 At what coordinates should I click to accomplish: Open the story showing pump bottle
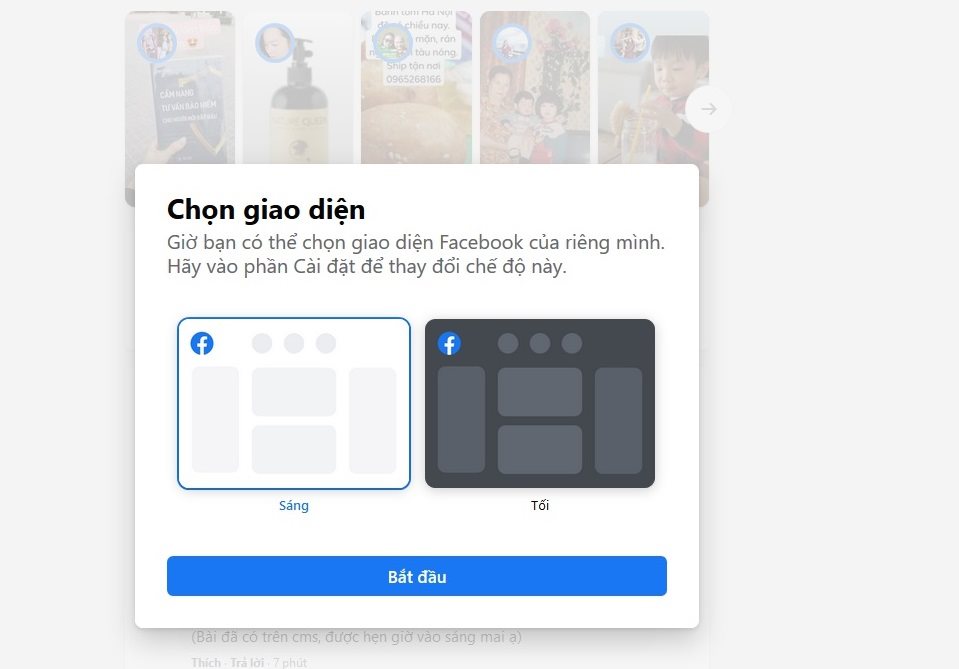[298, 87]
